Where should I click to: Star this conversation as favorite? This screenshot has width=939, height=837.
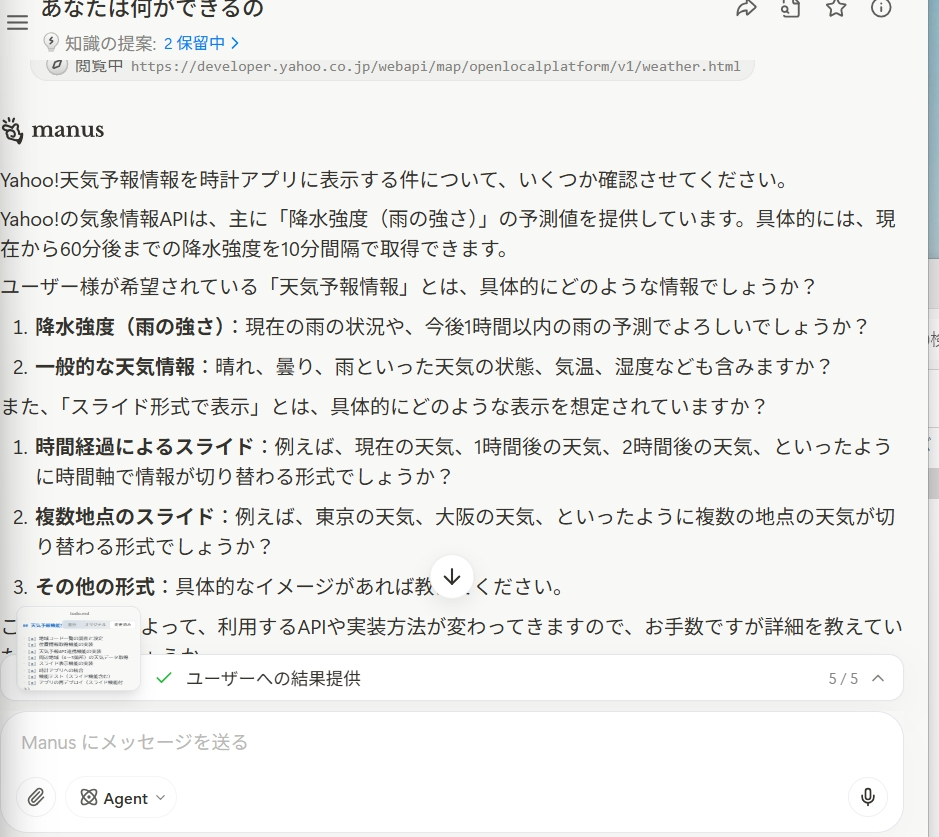tap(836, 8)
